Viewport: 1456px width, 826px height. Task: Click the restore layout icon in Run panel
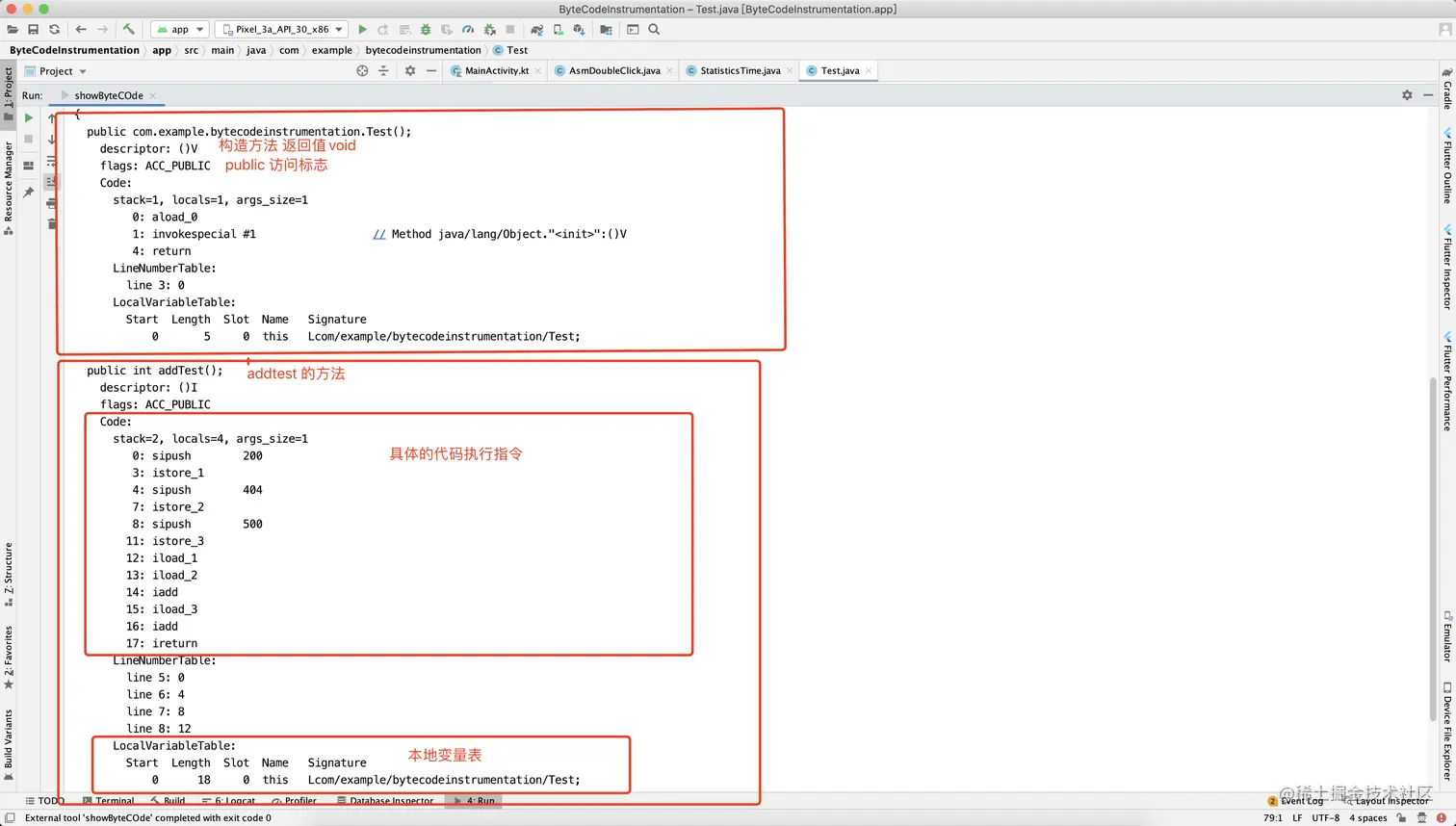(x=29, y=166)
